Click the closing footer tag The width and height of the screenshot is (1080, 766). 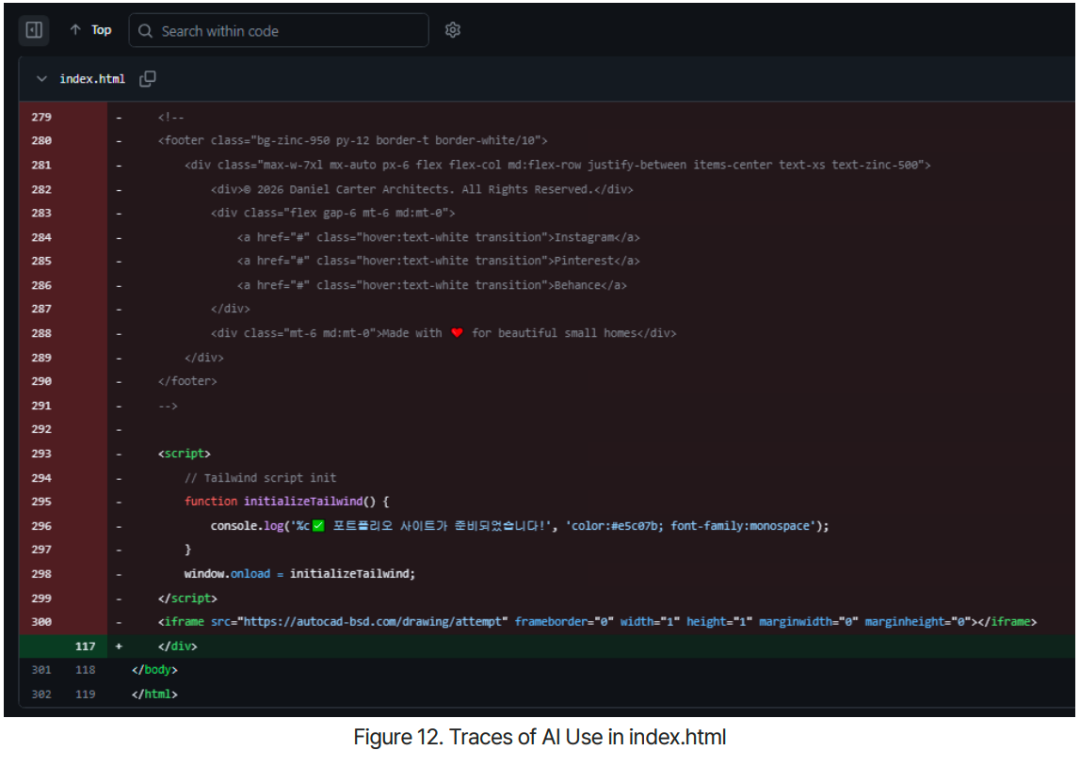tap(187, 382)
